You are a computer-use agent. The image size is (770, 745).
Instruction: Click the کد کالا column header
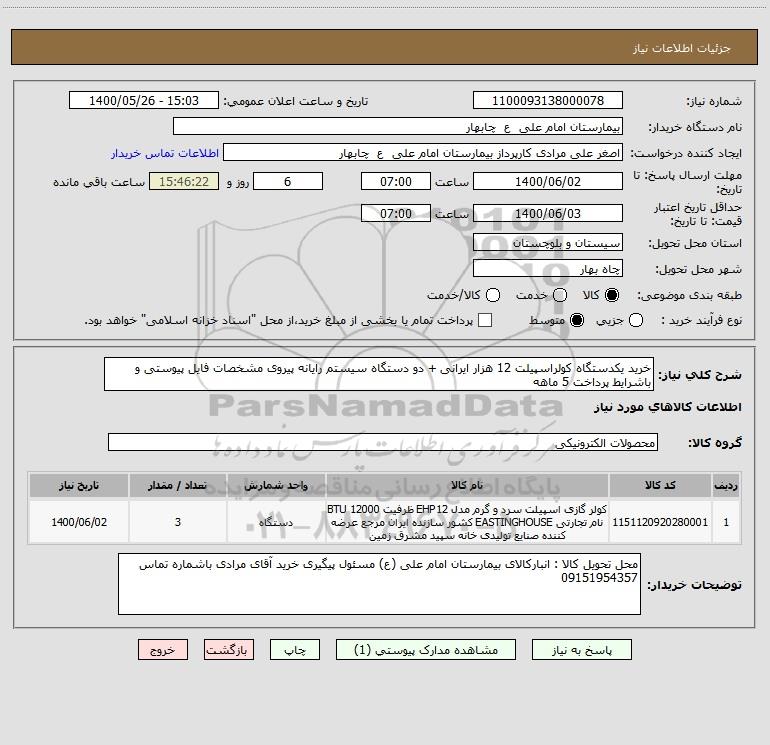click(x=660, y=485)
